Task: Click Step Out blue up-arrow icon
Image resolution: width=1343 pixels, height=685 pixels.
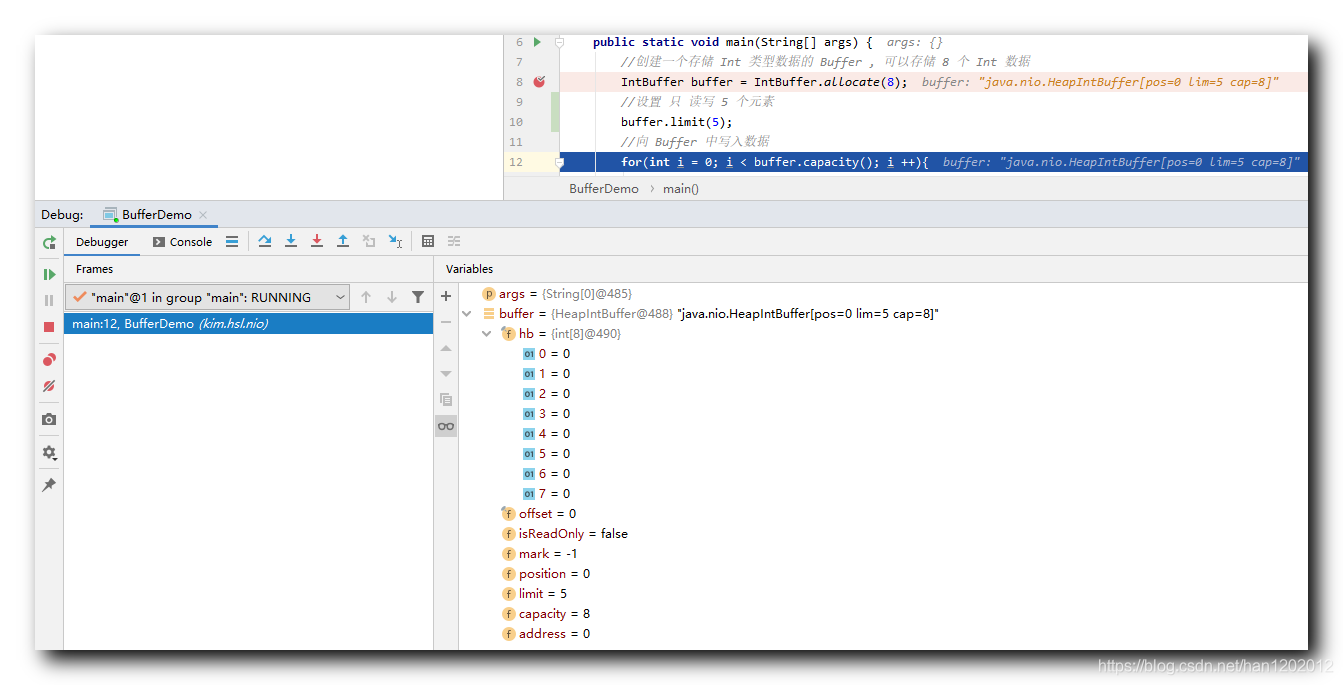Action: (343, 241)
